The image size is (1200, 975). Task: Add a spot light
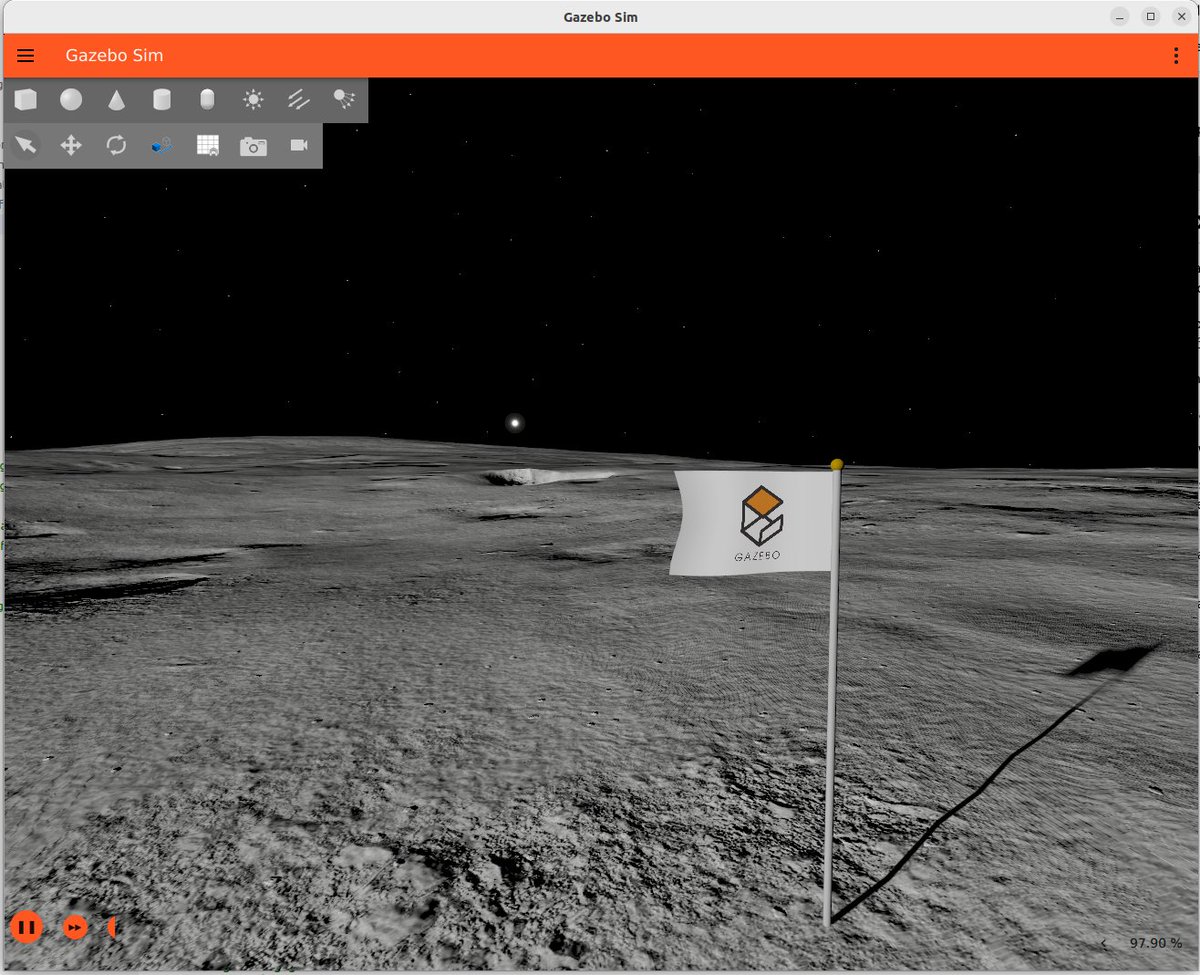[344, 99]
